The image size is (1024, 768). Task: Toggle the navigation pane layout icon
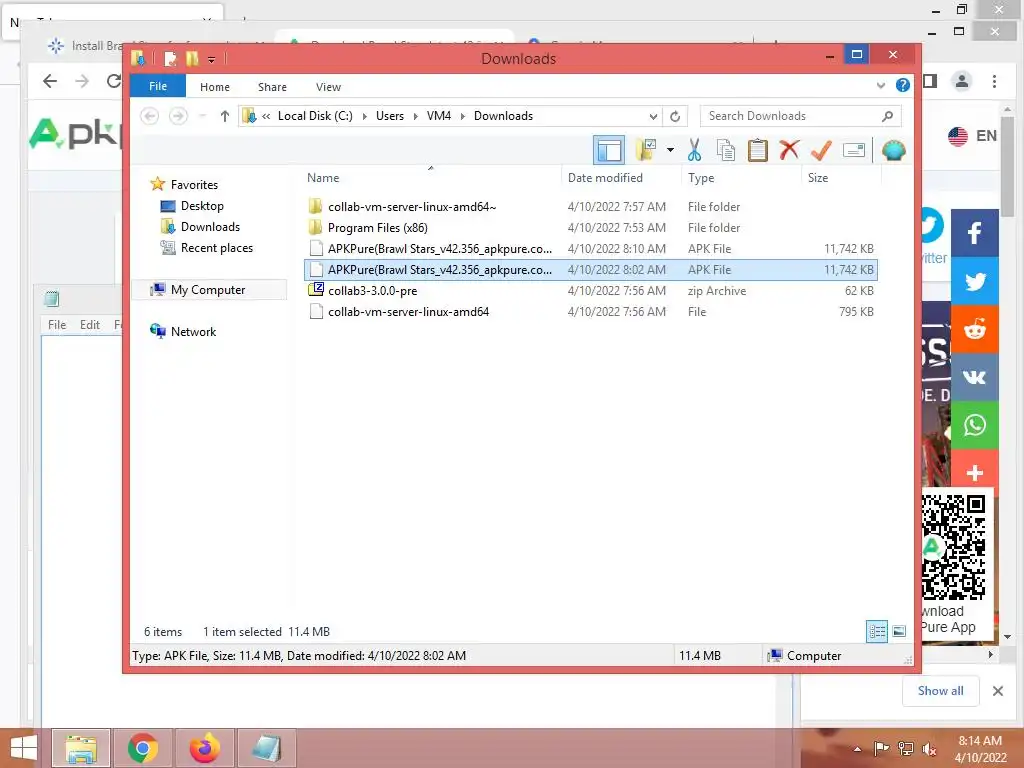[609, 151]
